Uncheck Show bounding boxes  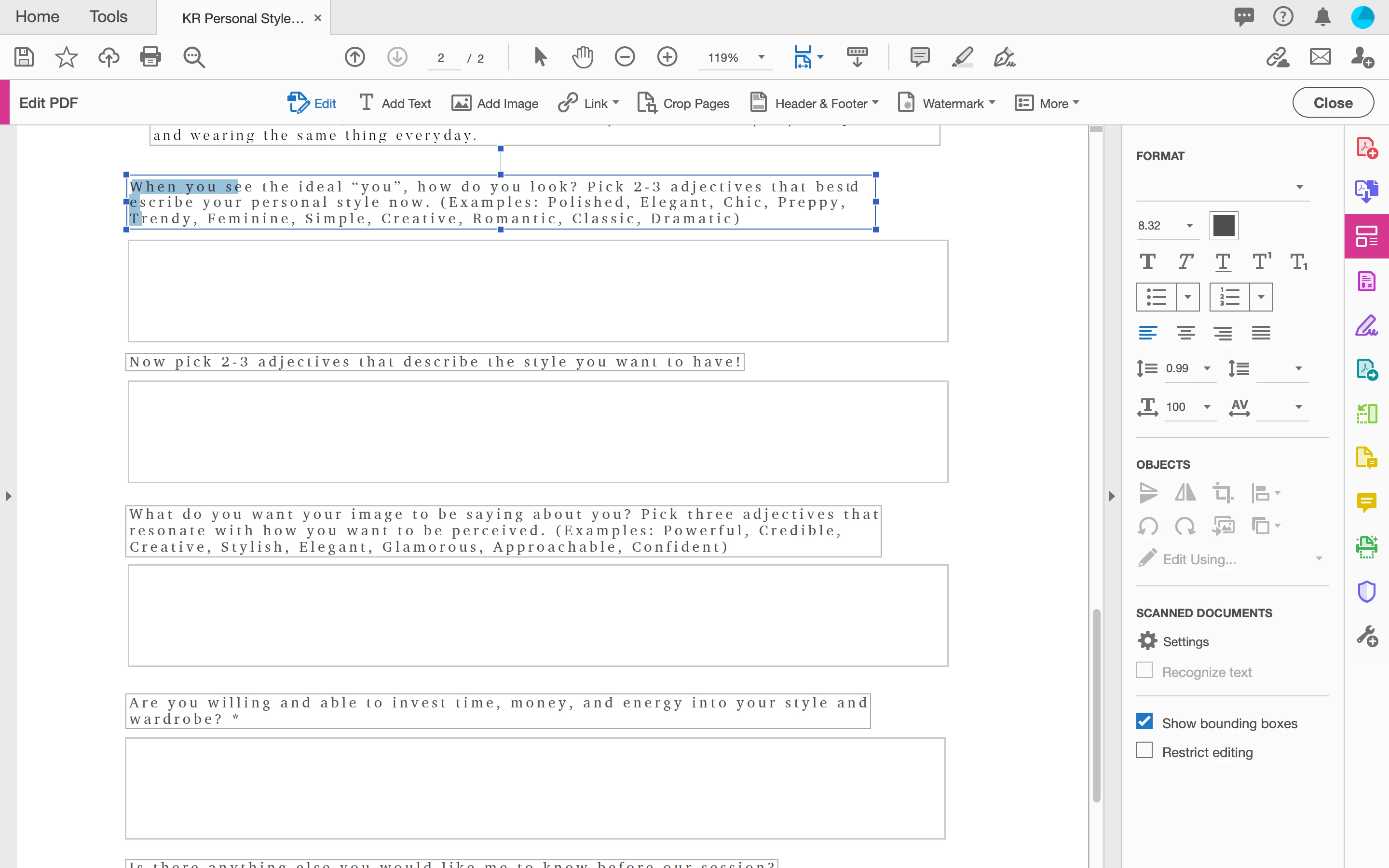[x=1144, y=721]
